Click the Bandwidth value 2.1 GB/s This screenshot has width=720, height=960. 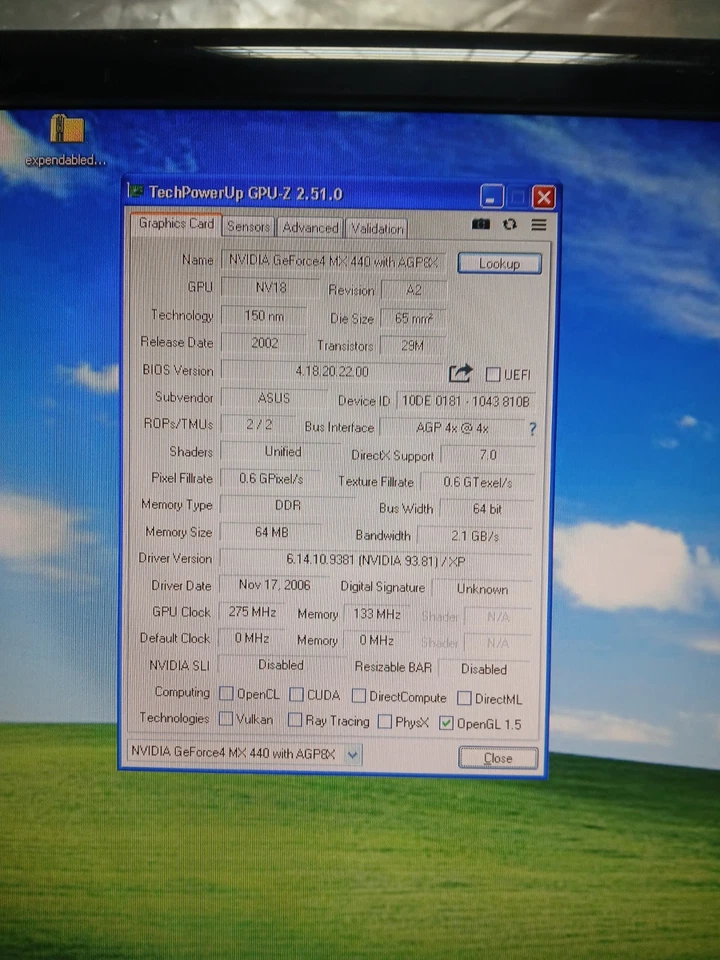point(475,536)
